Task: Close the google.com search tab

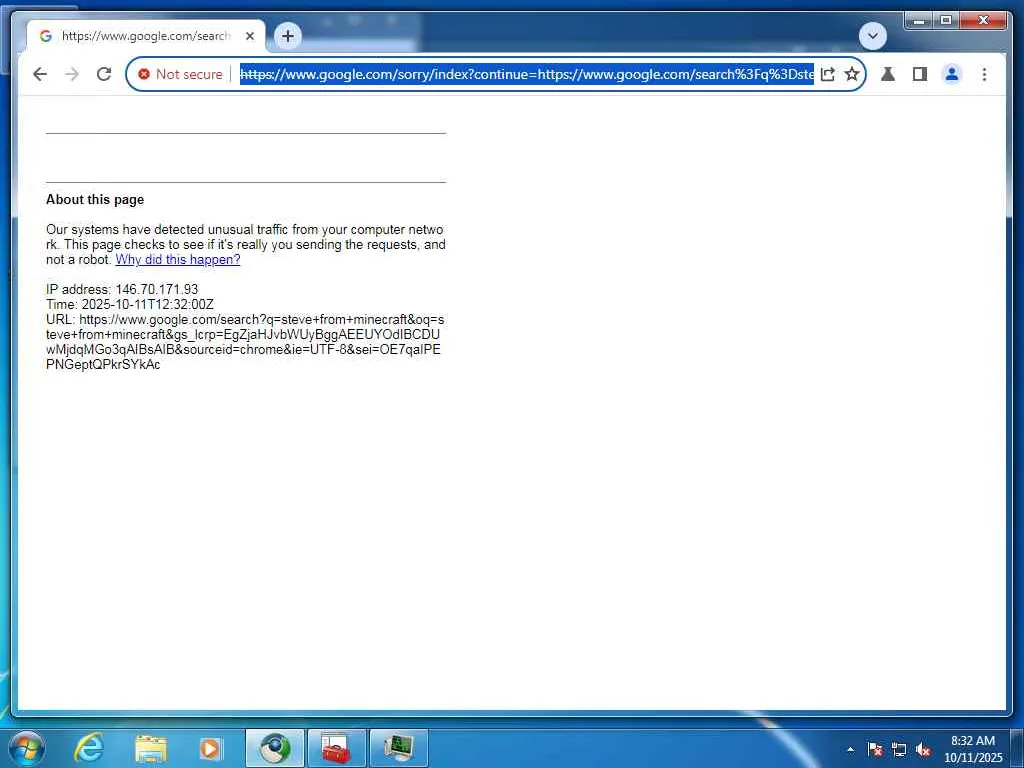Action: (249, 36)
